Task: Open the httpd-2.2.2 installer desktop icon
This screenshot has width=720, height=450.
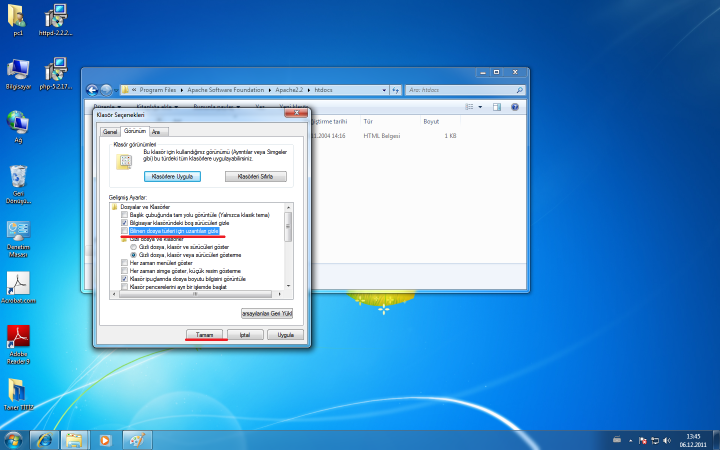Action: click(x=56, y=18)
